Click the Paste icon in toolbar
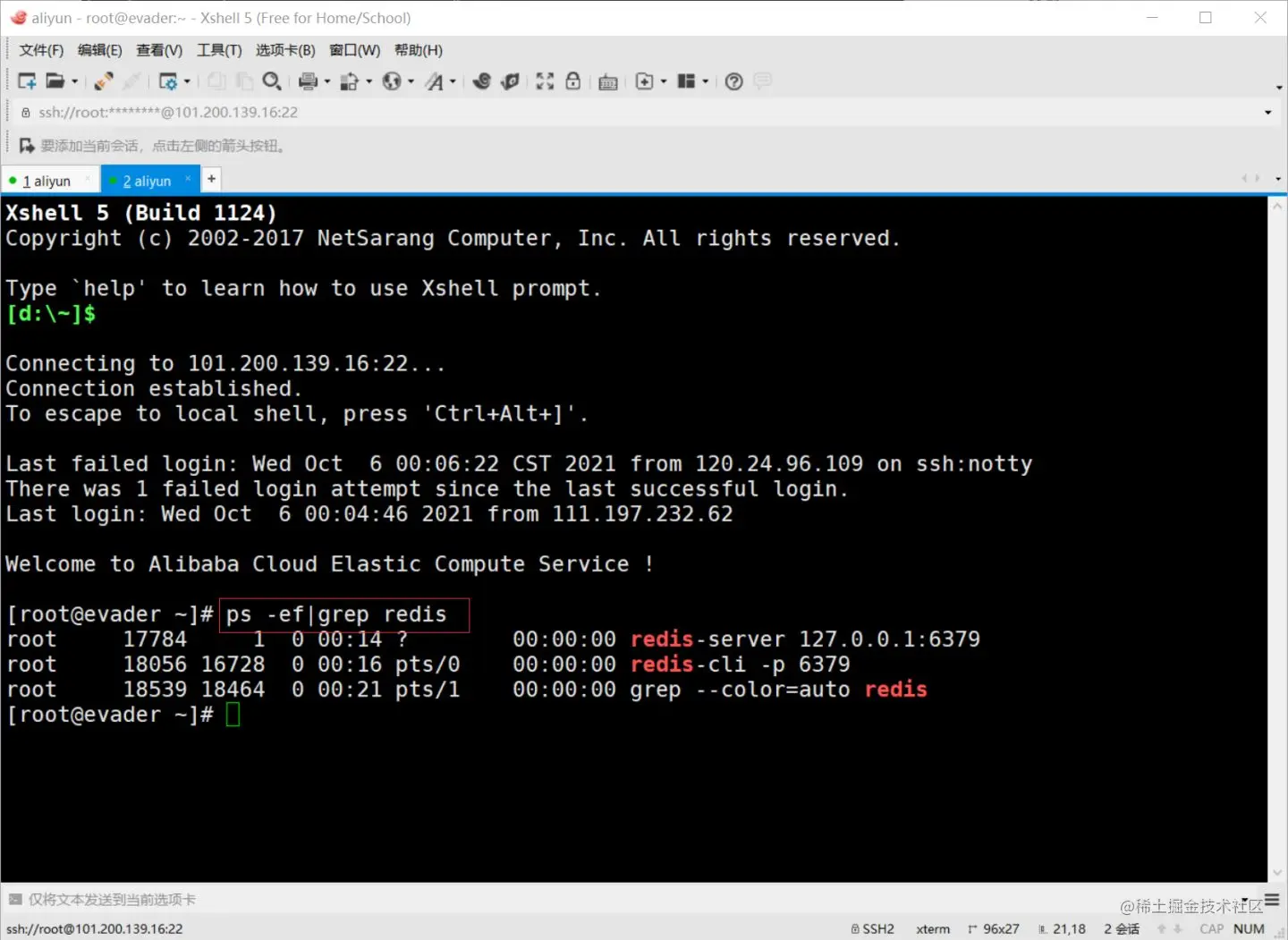 (x=244, y=81)
